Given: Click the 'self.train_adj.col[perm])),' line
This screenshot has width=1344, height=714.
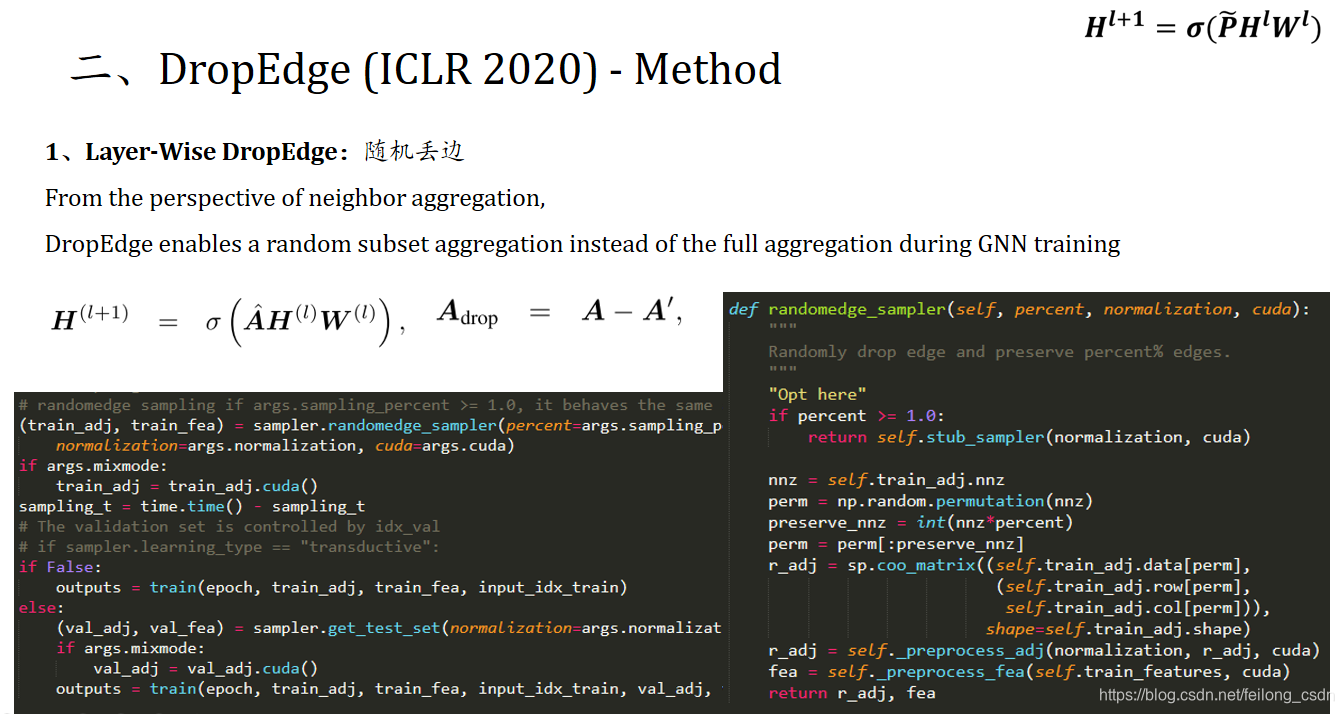Looking at the screenshot, I should (x=1137, y=608).
